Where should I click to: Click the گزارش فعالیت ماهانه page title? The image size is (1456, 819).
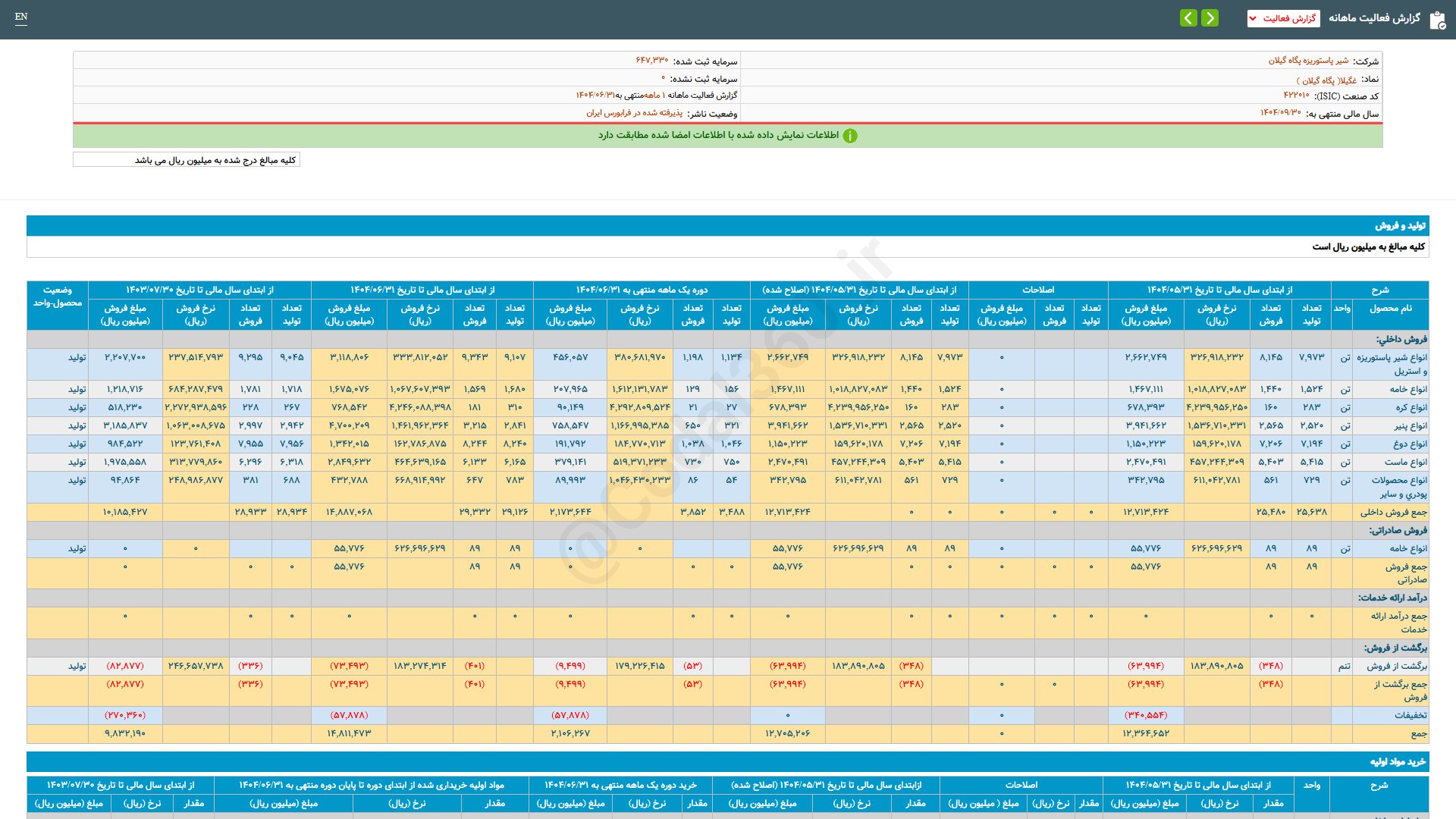(1374, 18)
